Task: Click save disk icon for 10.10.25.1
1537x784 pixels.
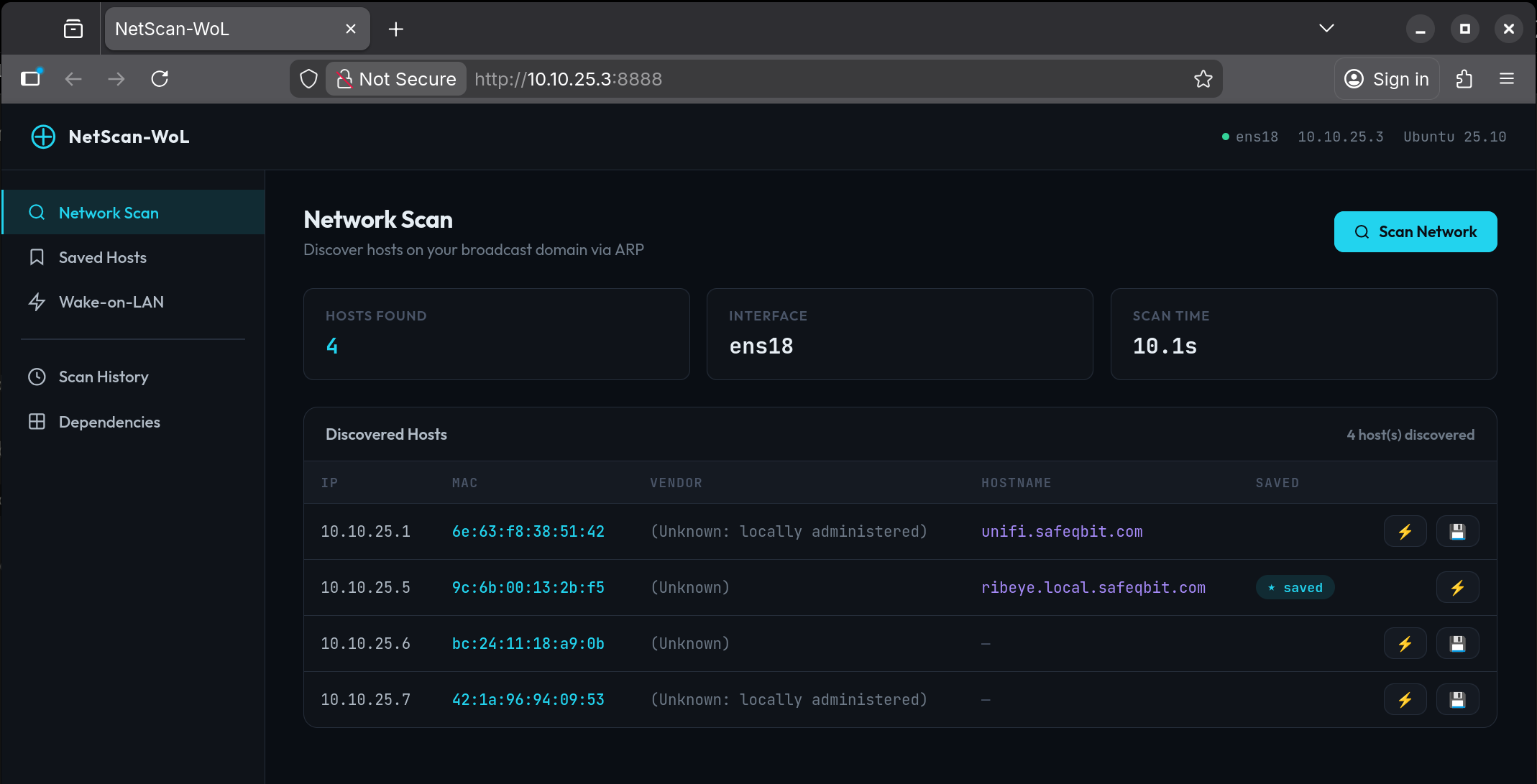Action: 1457,532
